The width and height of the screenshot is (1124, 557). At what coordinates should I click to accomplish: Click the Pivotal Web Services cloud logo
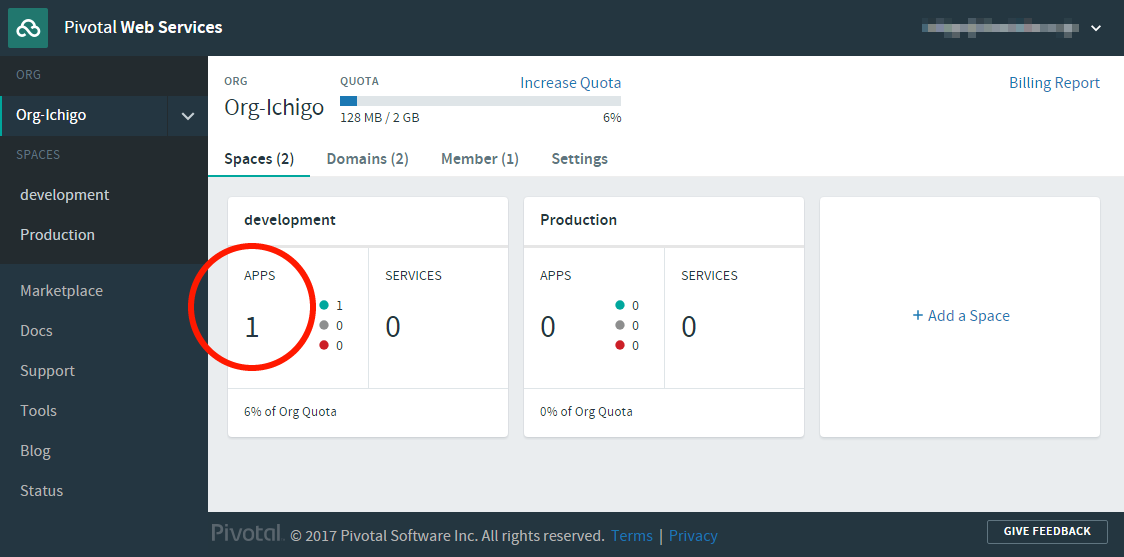click(x=28, y=28)
